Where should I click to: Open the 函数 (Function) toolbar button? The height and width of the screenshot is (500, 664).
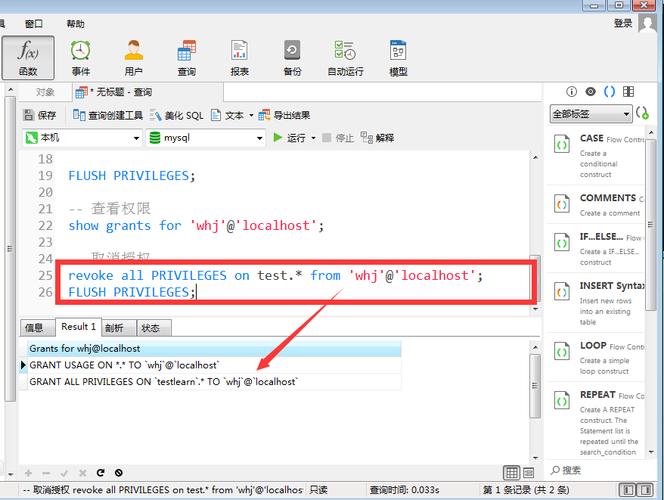pyautogui.click(x=28, y=58)
